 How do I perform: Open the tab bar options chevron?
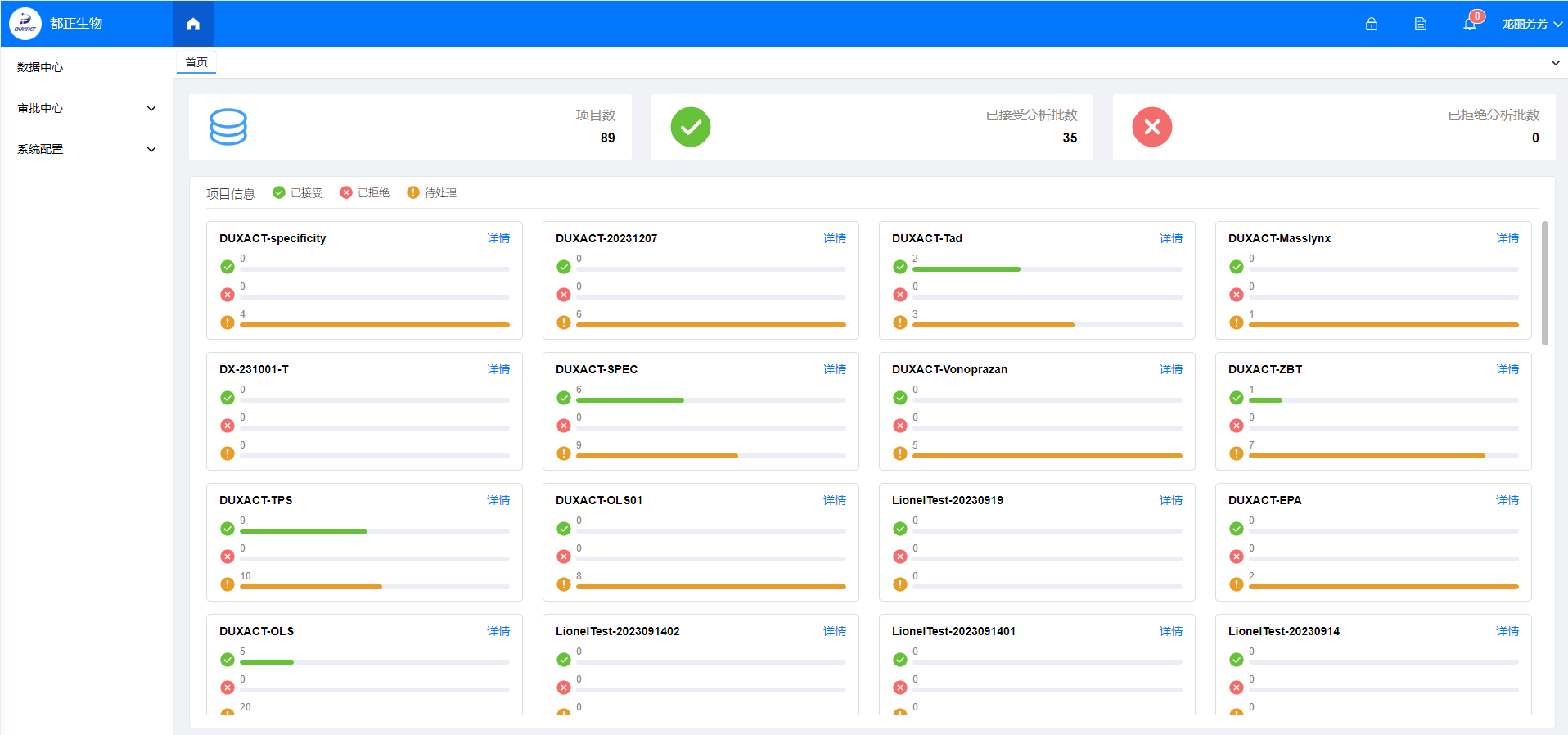click(1556, 63)
